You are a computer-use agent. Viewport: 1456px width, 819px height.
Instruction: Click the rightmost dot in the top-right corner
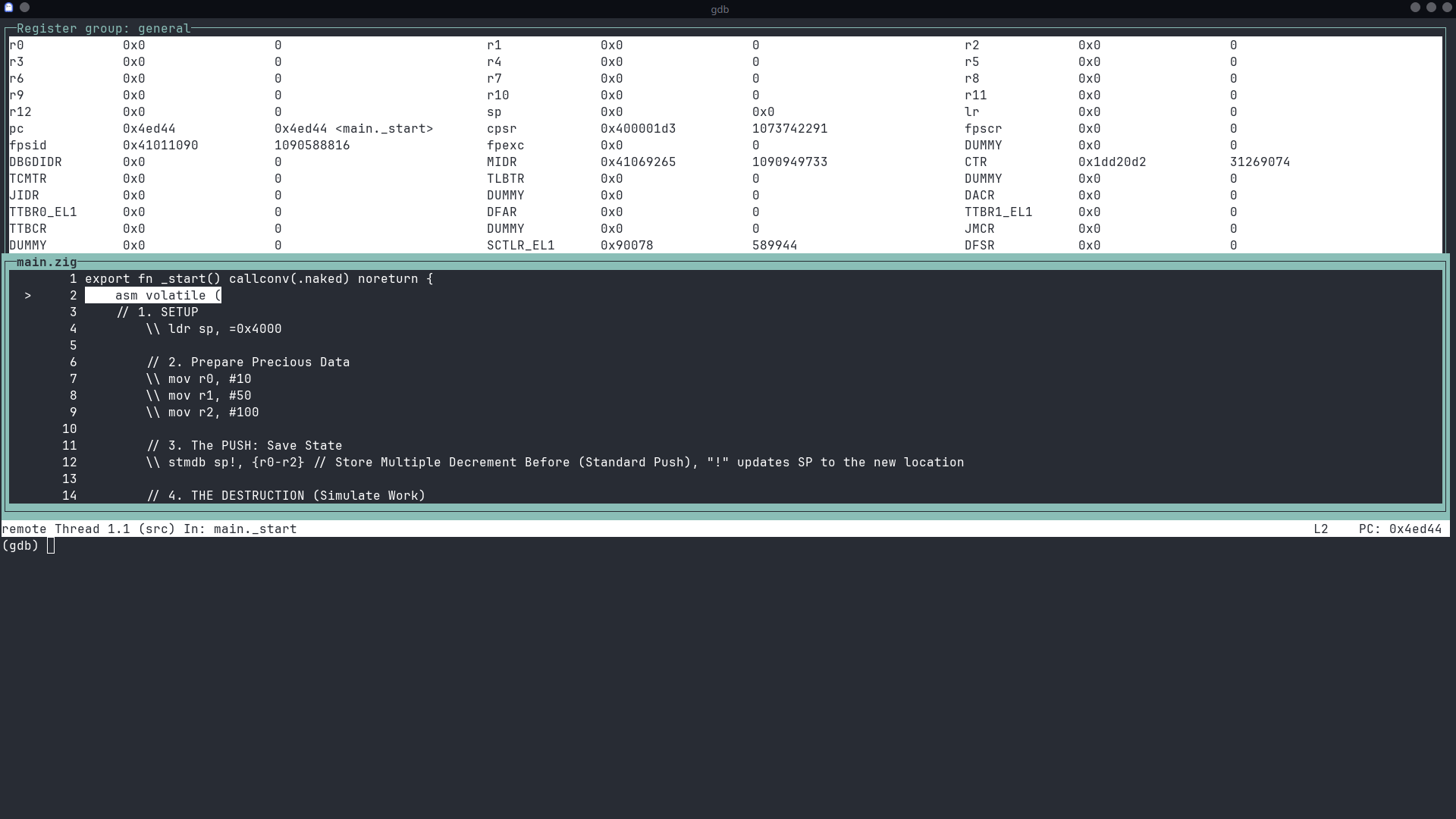coord(1445,5)
